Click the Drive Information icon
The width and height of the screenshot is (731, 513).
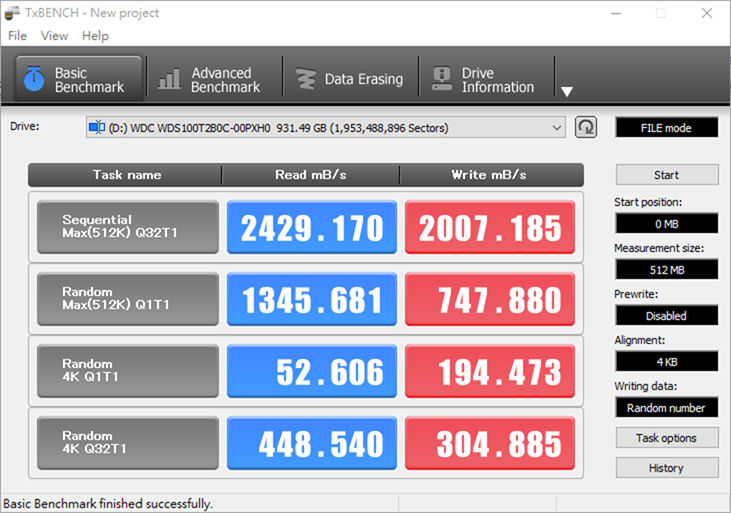tap(440, 79)
